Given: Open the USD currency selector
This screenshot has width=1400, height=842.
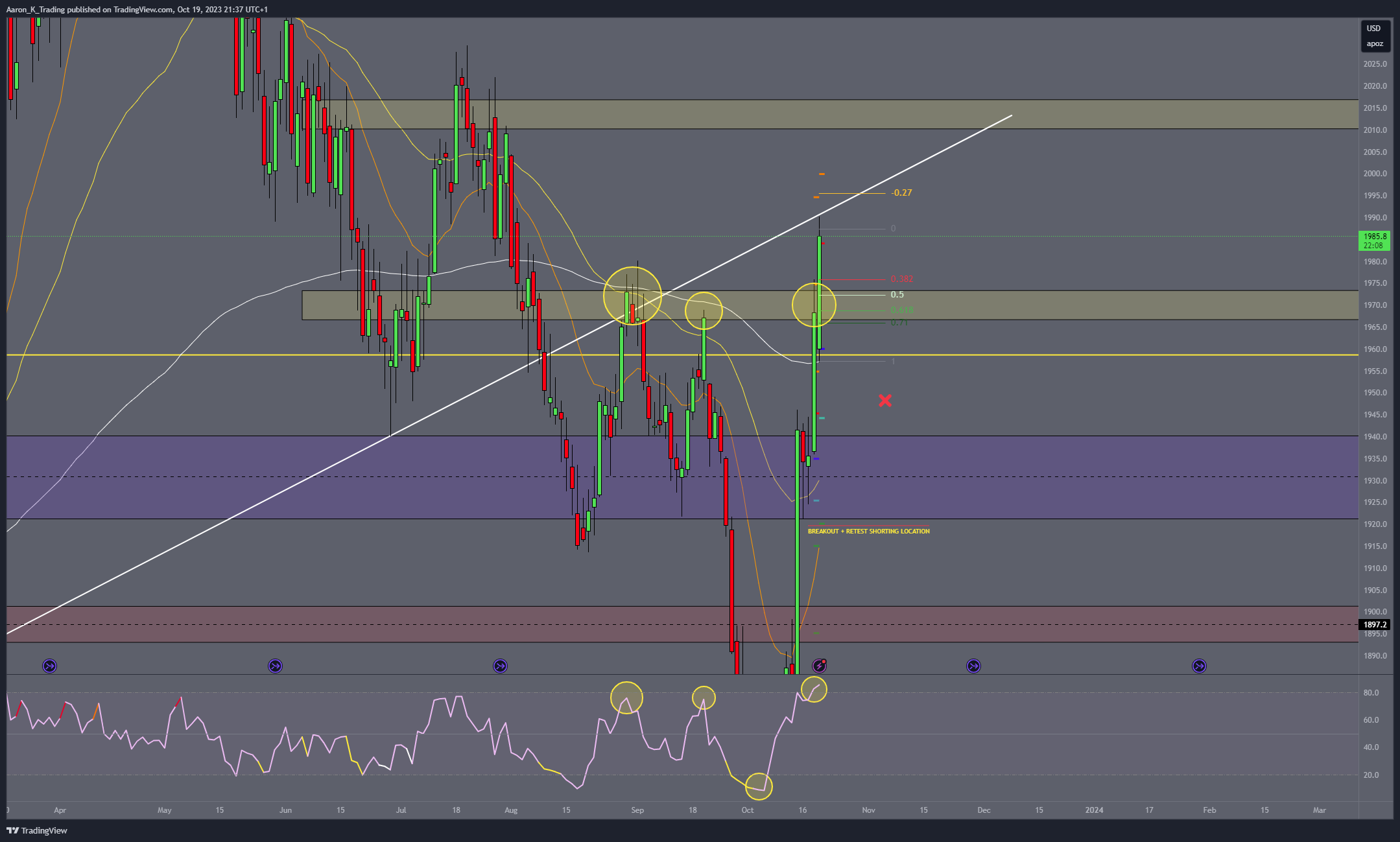Looking at the screenshot, I should (1374, 29).
